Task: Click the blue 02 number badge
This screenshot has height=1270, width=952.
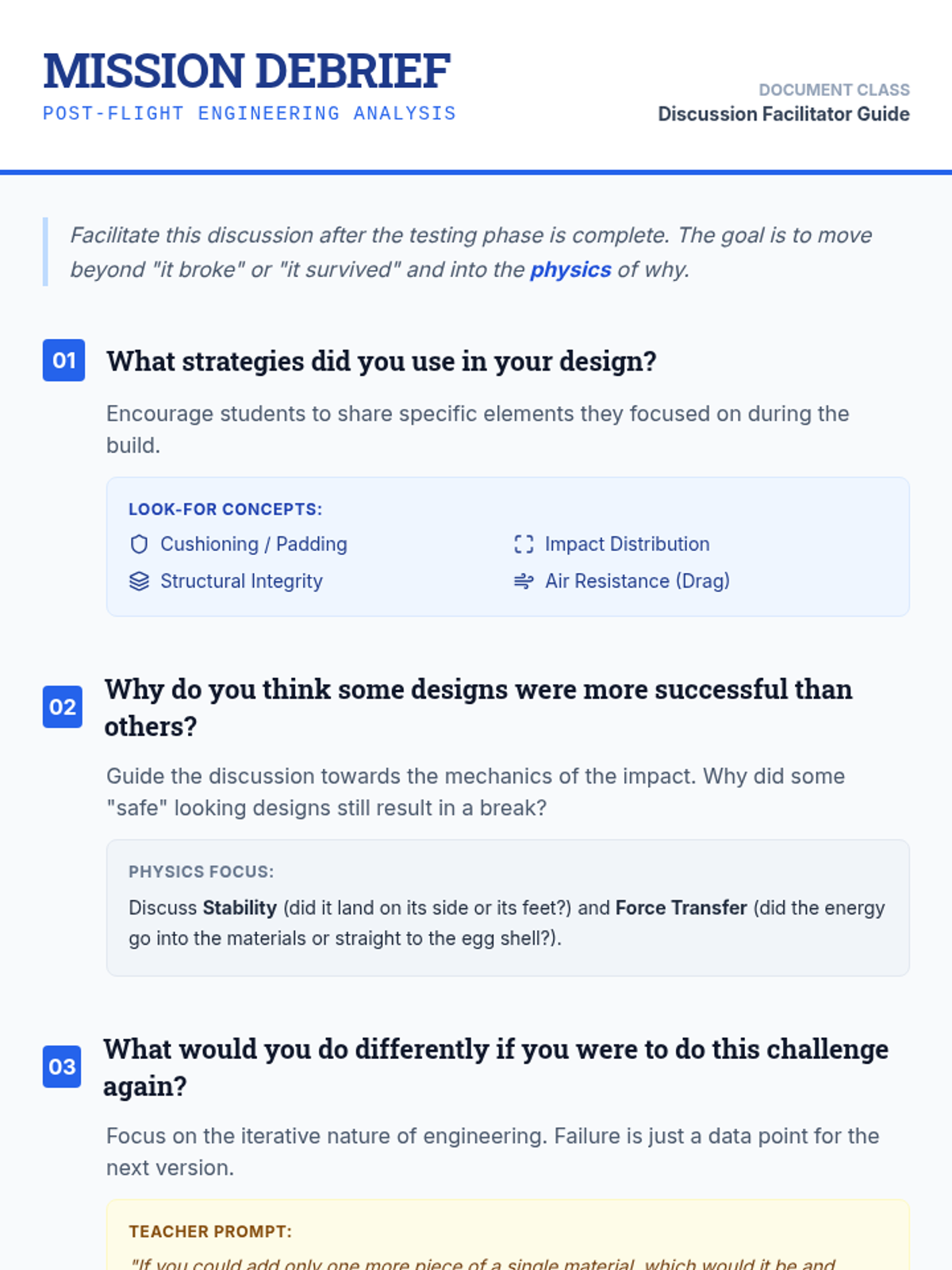Action: (63, 706)
